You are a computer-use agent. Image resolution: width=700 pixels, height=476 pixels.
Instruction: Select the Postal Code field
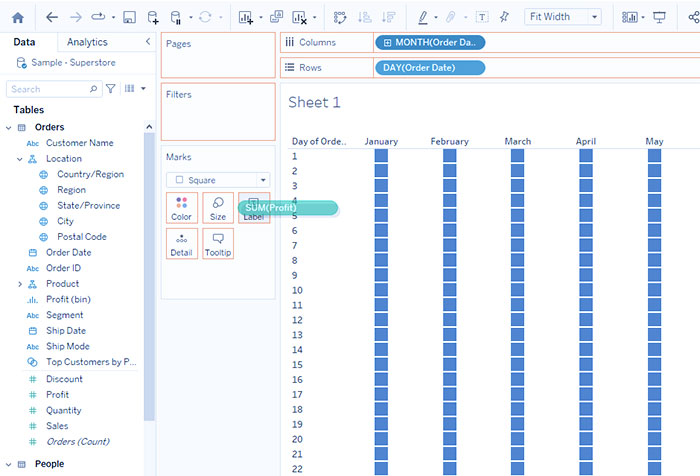click(82, 237)
